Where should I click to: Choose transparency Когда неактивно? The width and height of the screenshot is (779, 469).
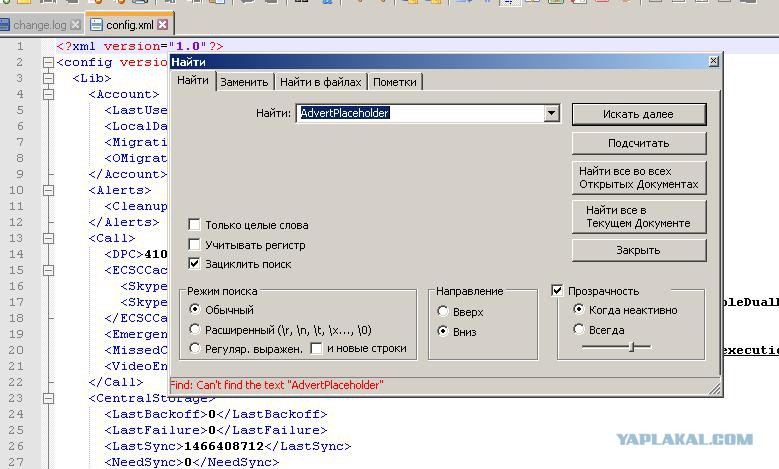[x=578, y=310]
